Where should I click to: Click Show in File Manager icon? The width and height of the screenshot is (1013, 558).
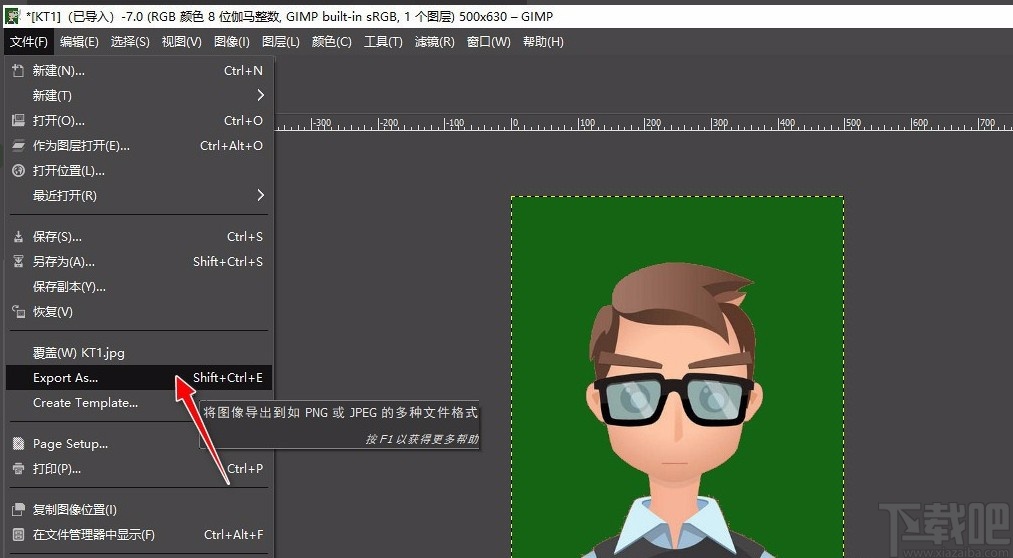pos(18,535)
